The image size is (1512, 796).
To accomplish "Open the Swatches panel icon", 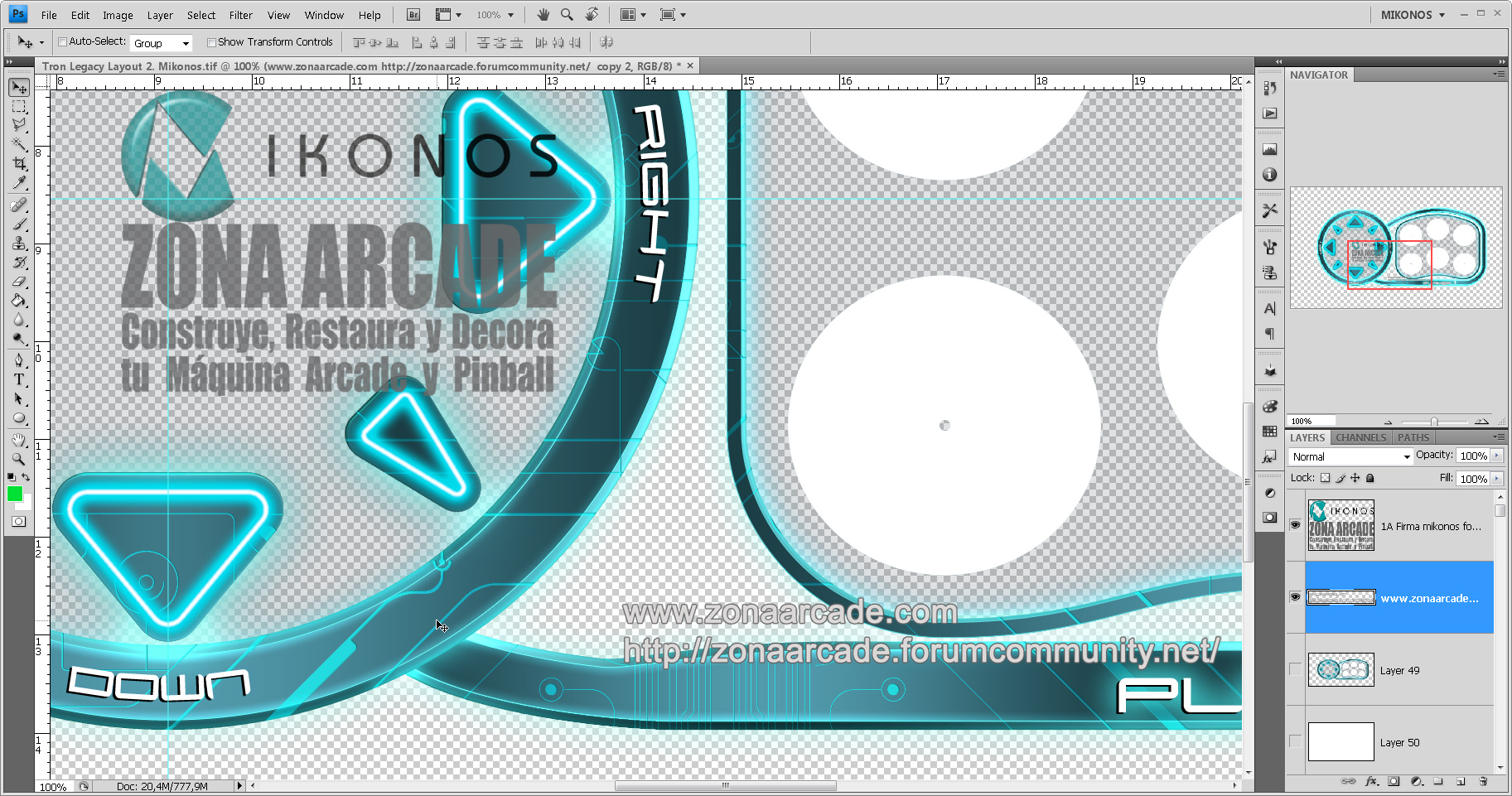I will tap(1269, 432).
